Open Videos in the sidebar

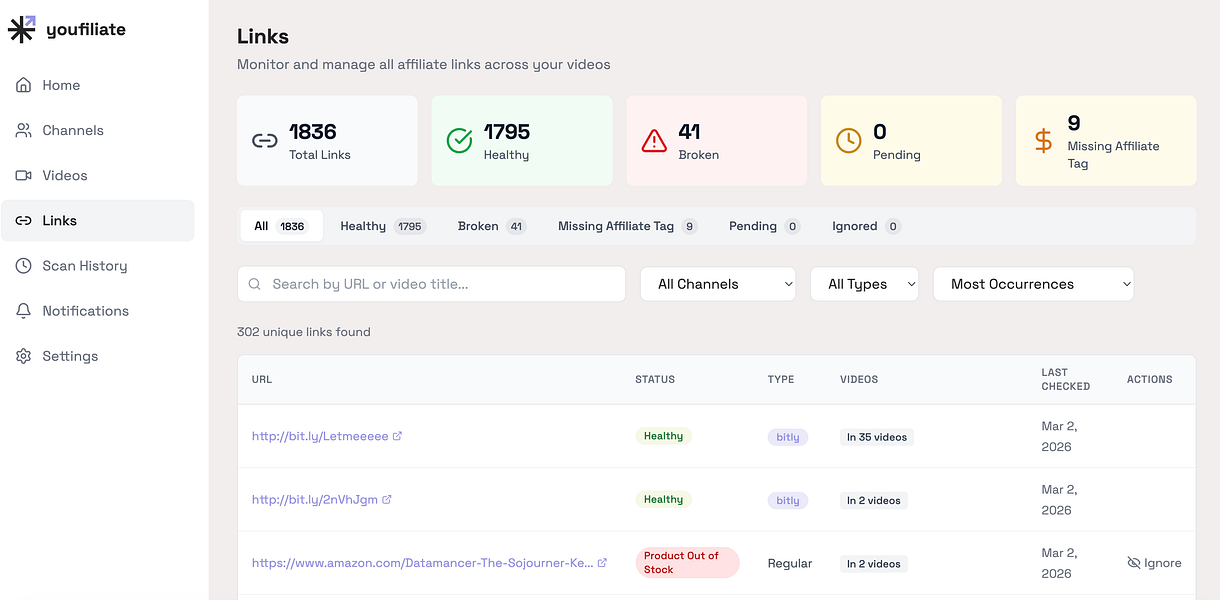click(98, 175)
